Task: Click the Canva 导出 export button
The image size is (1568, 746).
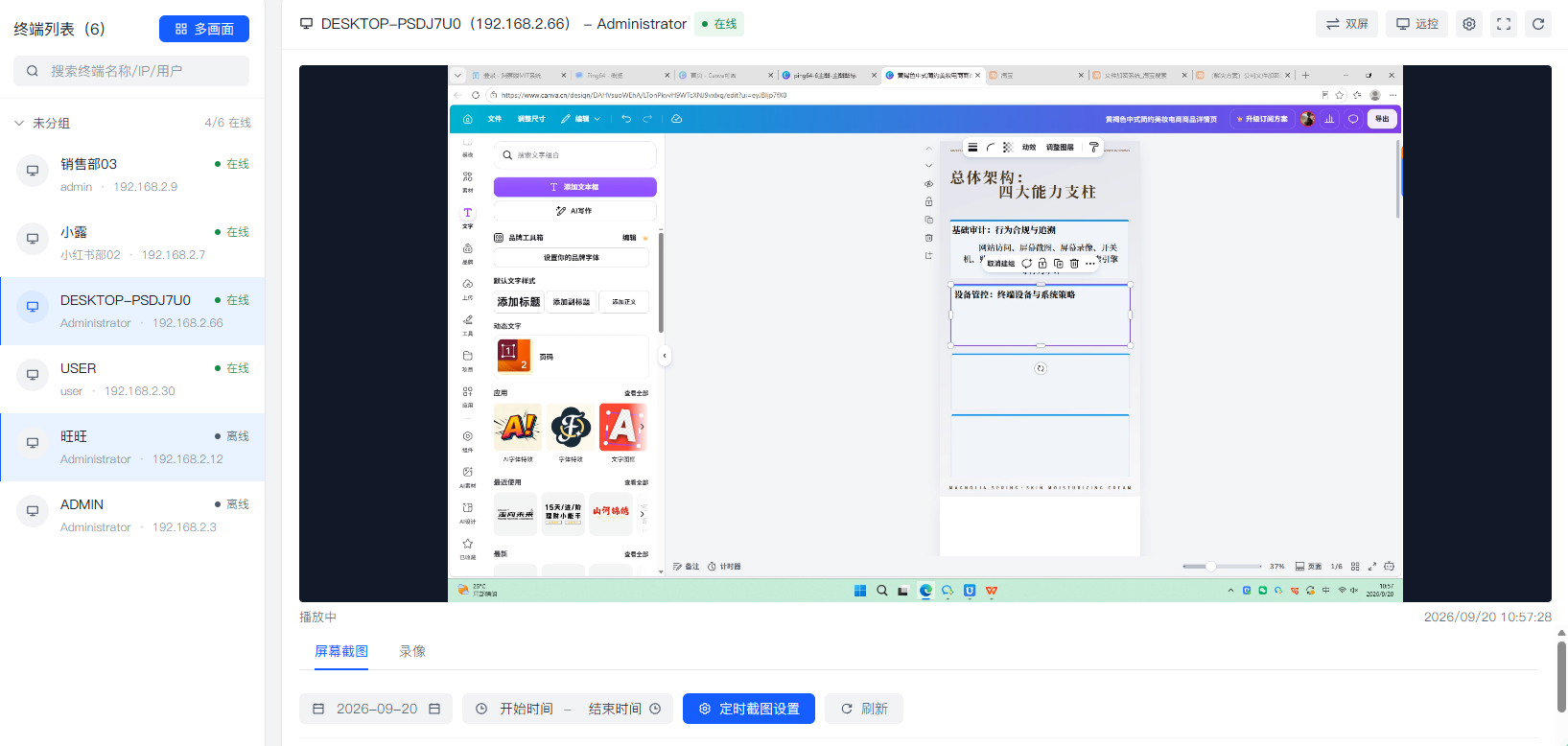Action: tap(1382, 119)
